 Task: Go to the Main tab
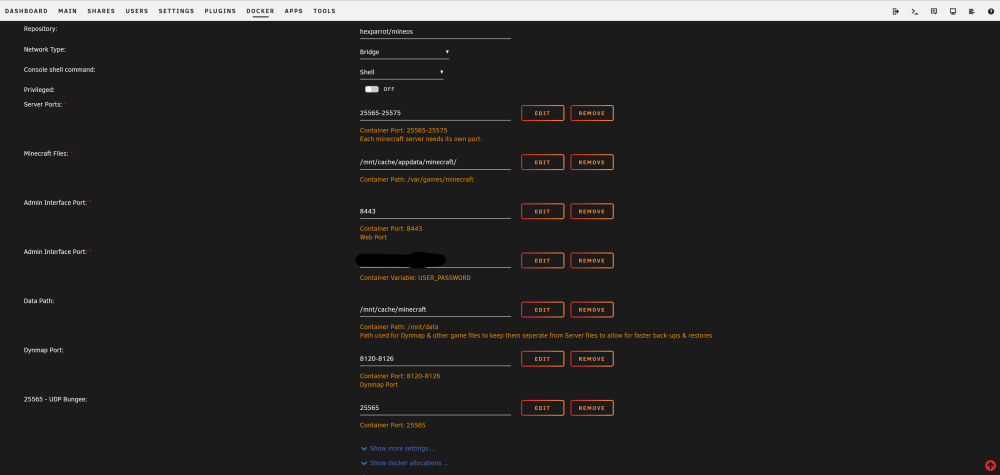(68, 11)
